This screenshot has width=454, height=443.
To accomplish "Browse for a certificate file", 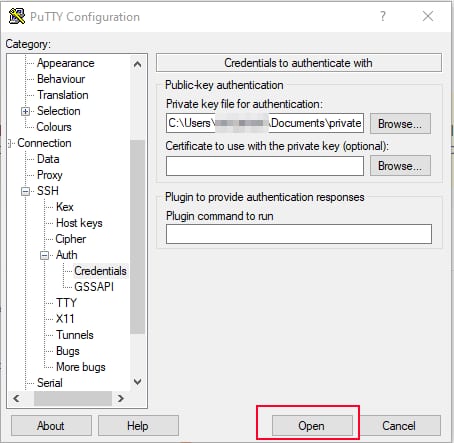I will pos(400,166).
